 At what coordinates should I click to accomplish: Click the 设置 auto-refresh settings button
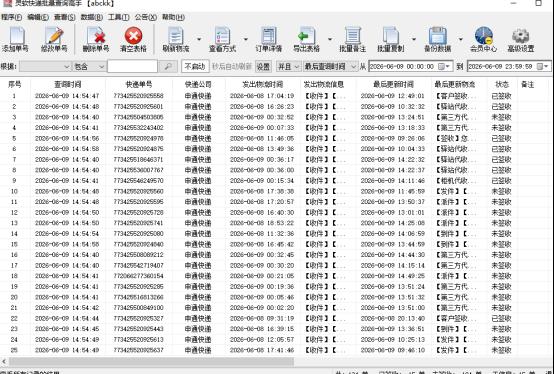263,66
